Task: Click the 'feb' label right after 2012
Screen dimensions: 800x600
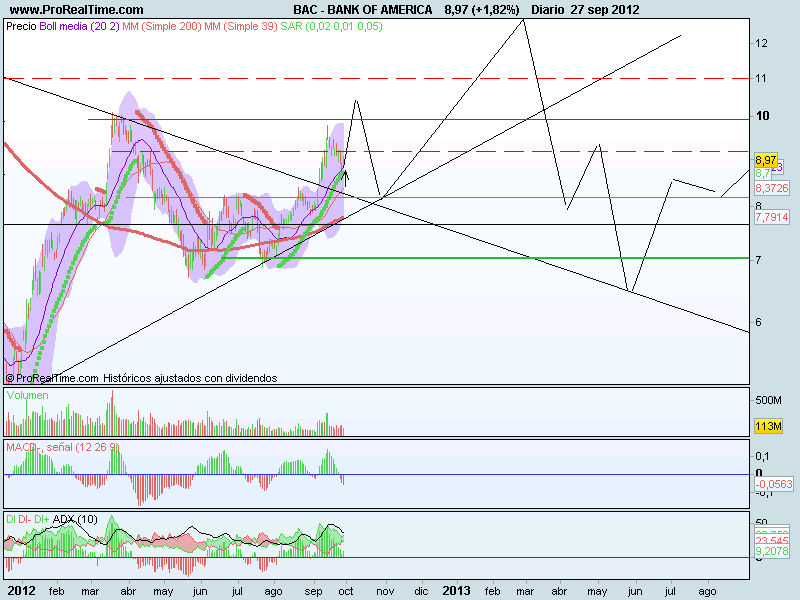Action: coord(57,591)
